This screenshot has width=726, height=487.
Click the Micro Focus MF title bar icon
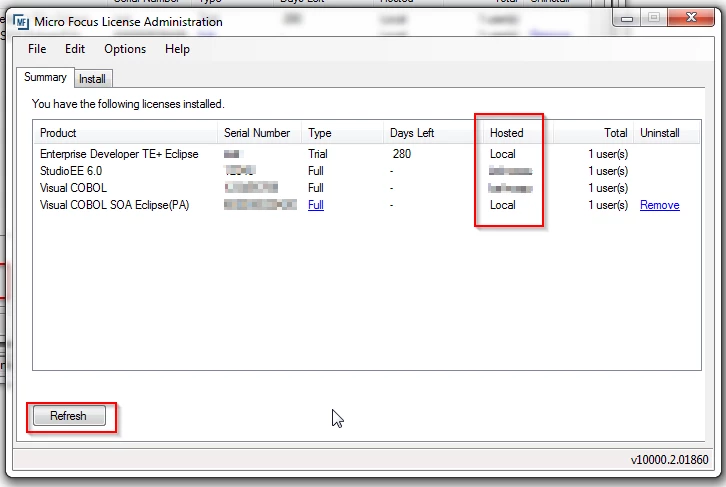tap(21, 22)
